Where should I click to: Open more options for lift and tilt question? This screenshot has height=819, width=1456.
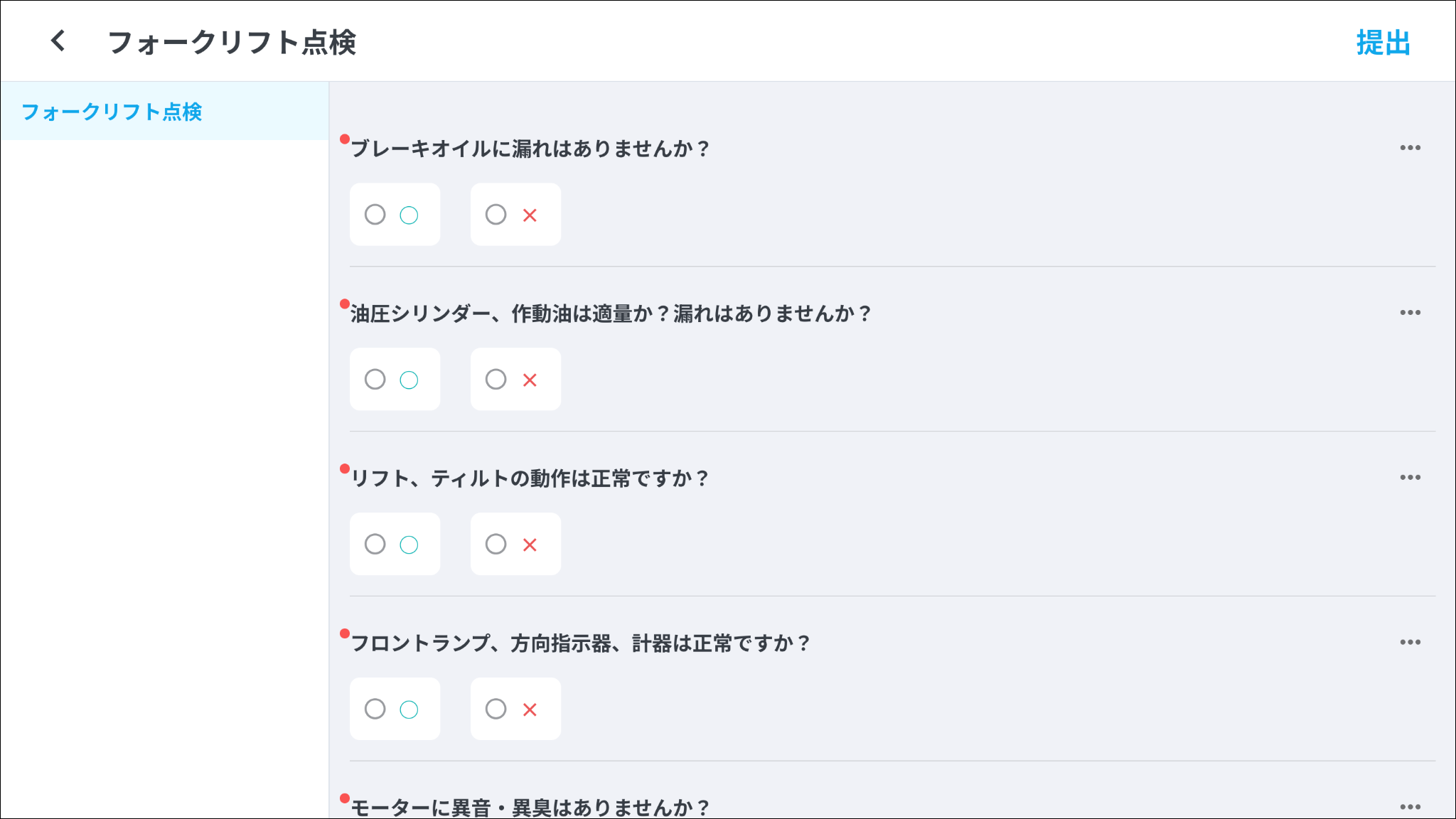click(1410, 478)
